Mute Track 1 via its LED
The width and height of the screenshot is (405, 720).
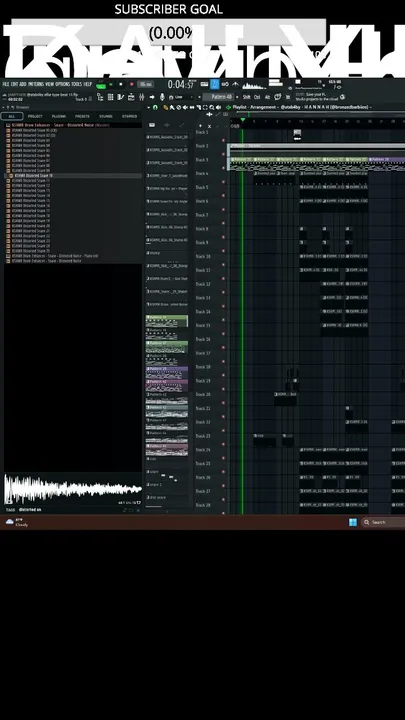[224, 141]
